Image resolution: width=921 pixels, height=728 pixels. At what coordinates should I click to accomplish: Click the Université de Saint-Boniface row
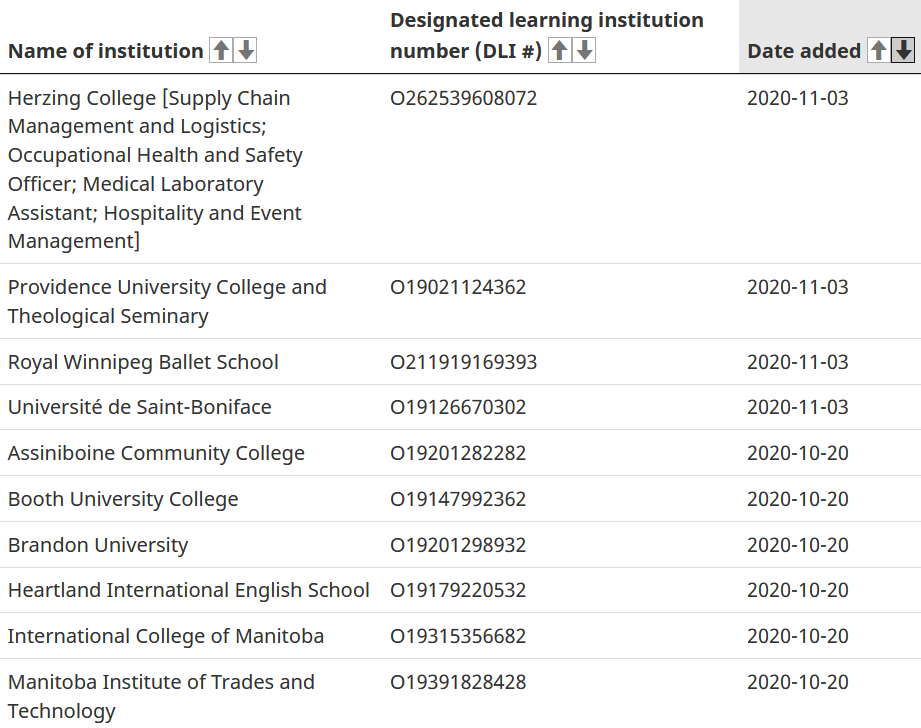click(x=139, y=407)
